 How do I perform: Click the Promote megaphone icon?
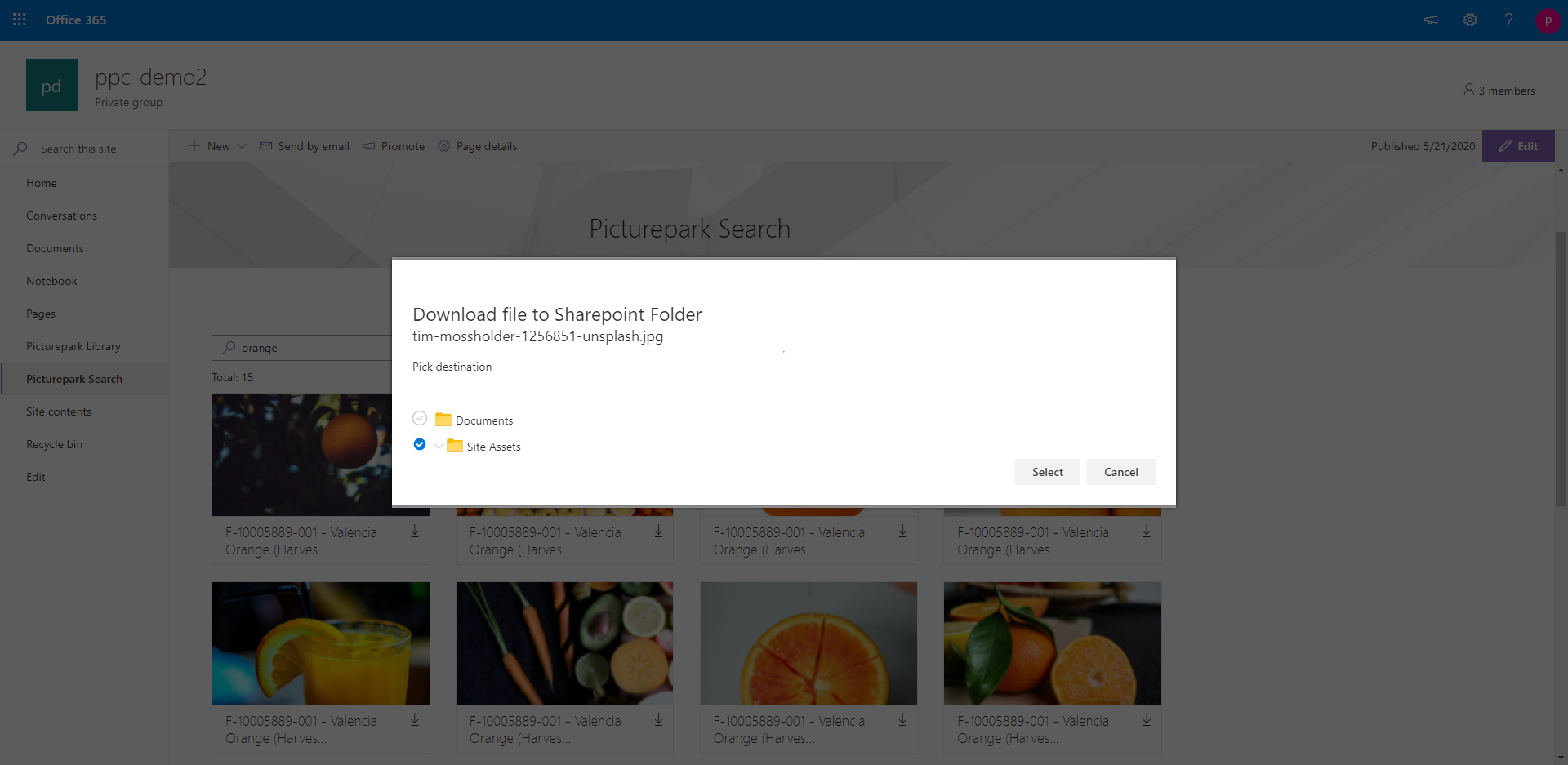pyautogui.click(x=369, y=146)
